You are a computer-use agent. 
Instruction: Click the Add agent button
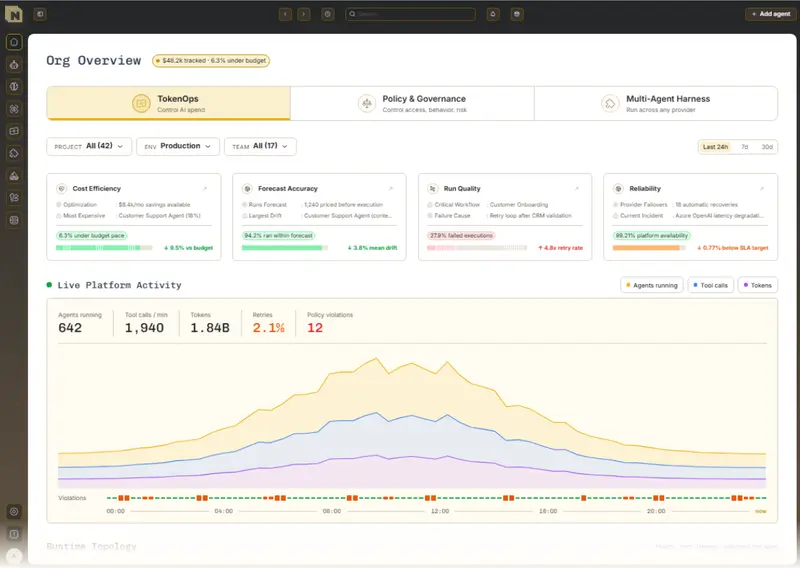[770, 14]
